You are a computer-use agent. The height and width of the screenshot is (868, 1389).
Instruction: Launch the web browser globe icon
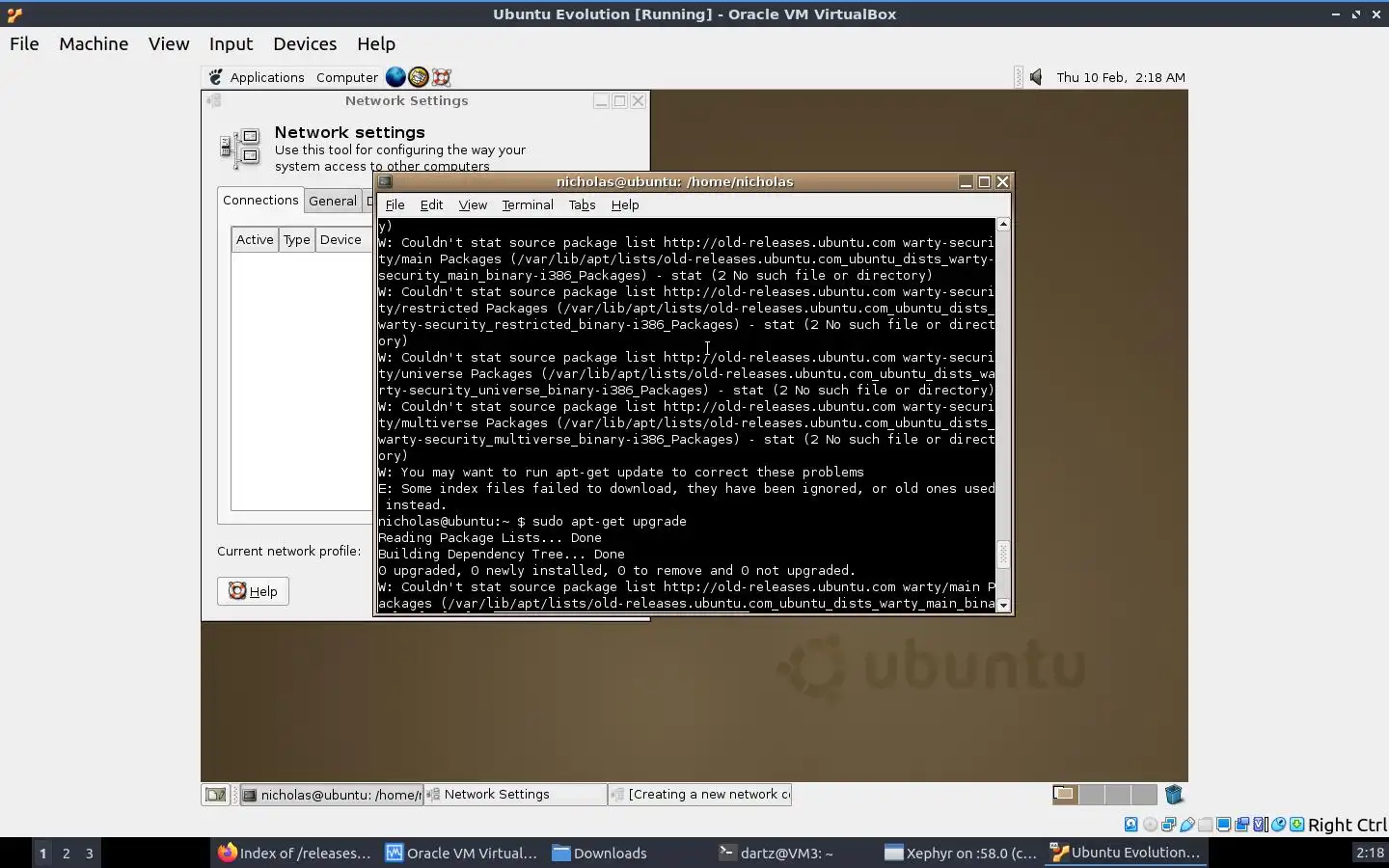click(x=395, y=77)
